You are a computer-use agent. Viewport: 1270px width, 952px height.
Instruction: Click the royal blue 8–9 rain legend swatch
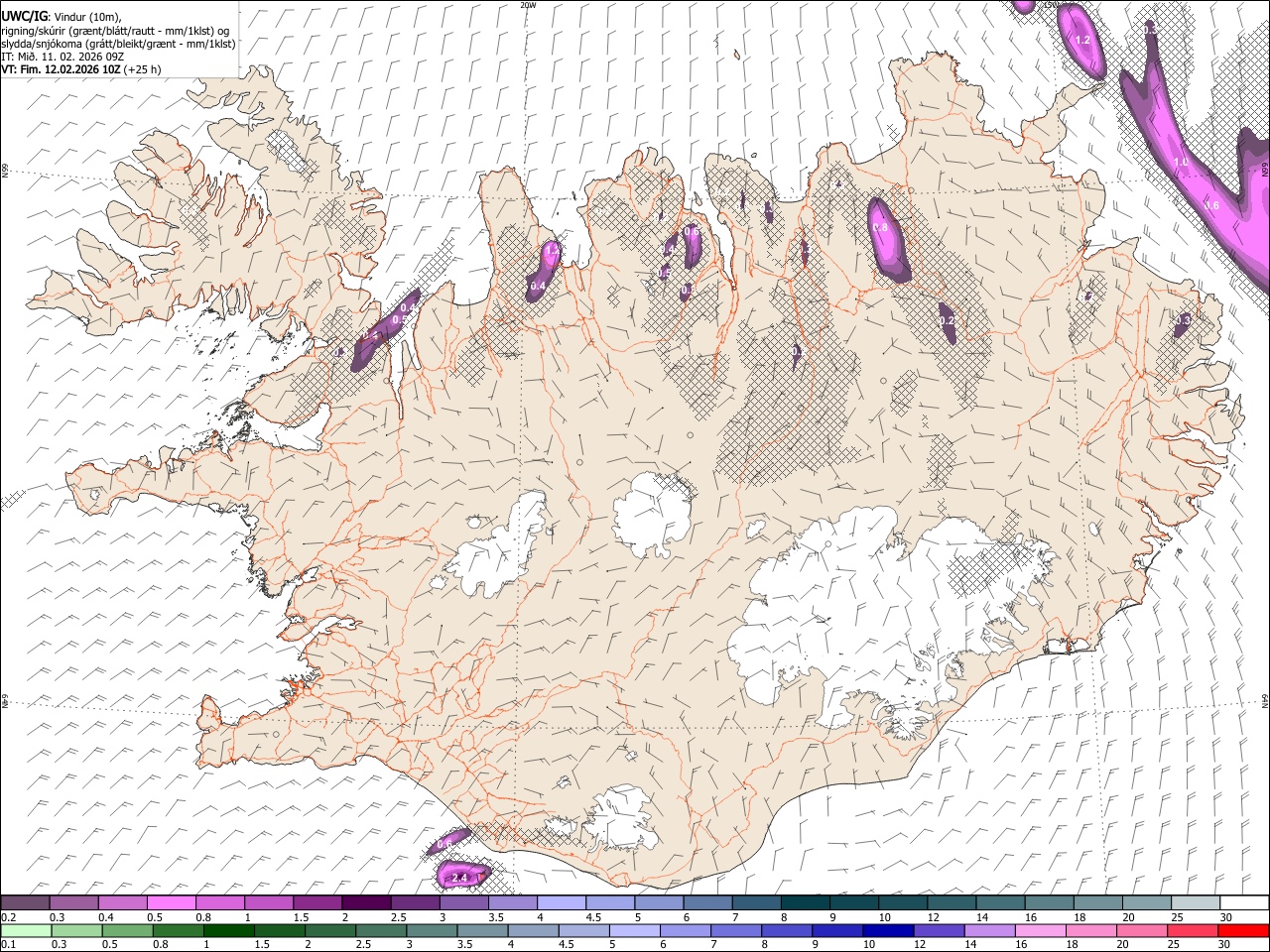pyautogui.click(x=788, y=930)
